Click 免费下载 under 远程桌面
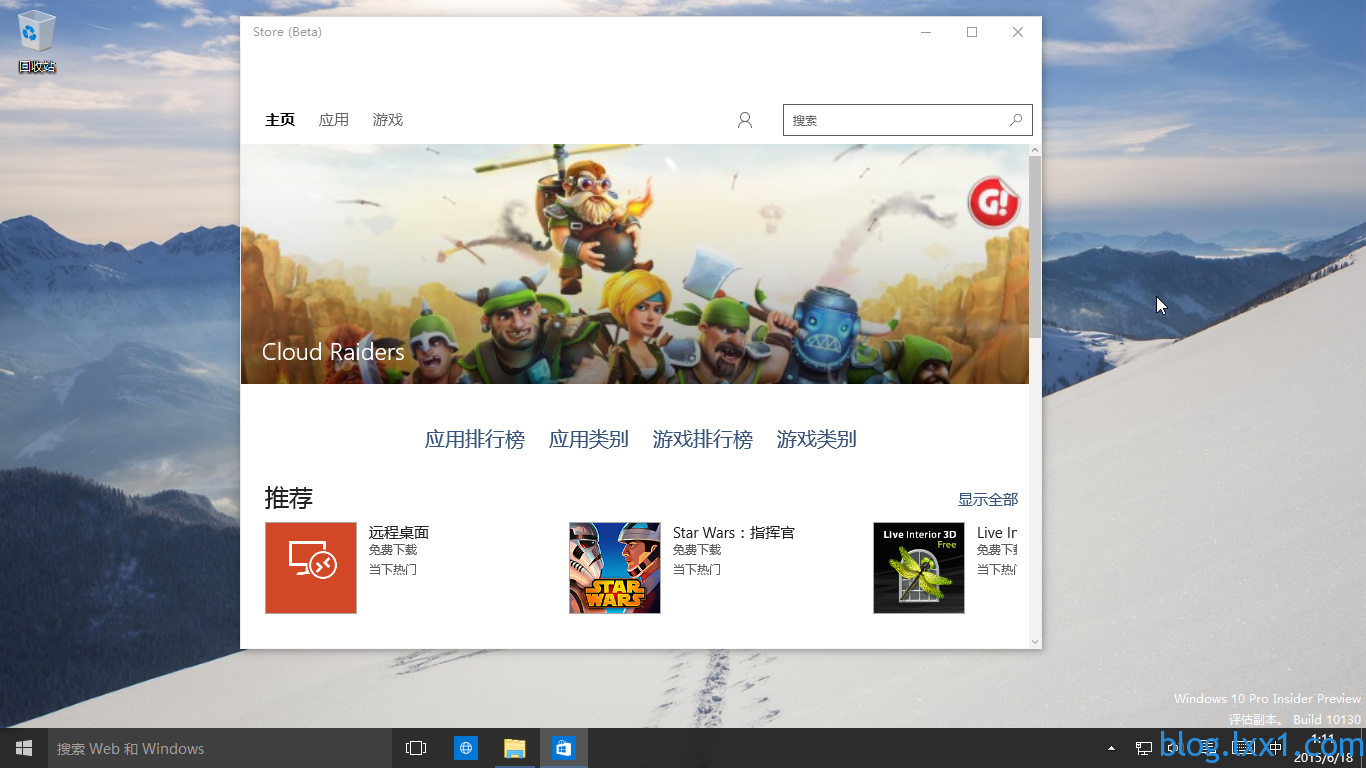Image resolution: width=1366 pixels, height=768 pixels. [x=393, y=550]
